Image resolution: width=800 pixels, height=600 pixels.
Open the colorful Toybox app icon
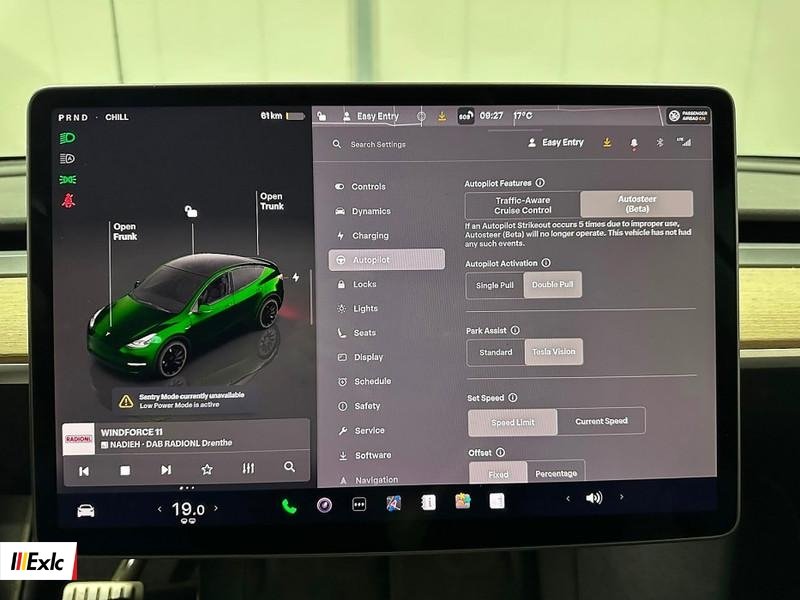[463, 502]
